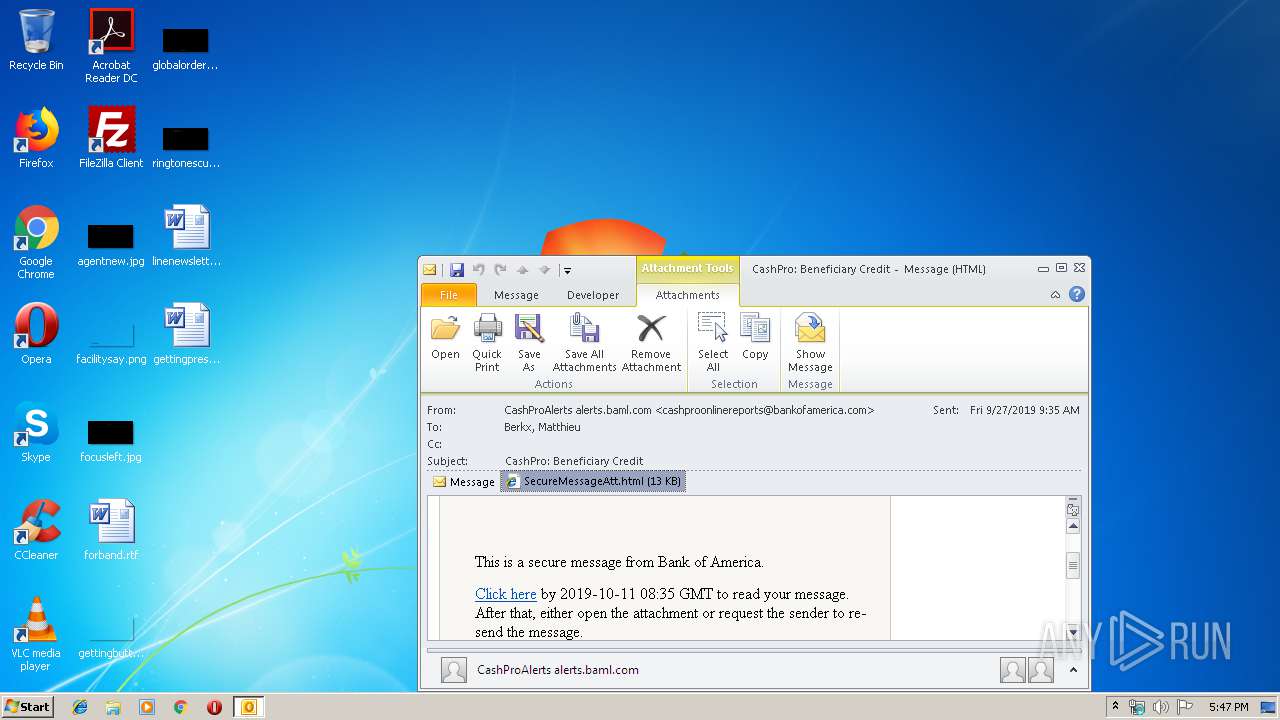Click the Attachment Tools contextual tab header
This screenshot has height=720, width=1280.
pos(687,268)
